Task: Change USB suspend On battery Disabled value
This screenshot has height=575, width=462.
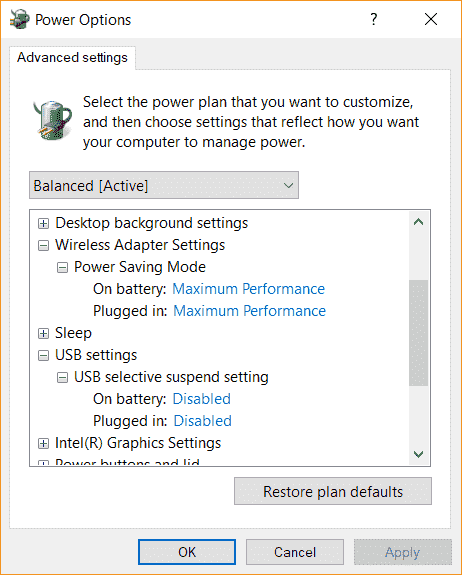Action: click(202, 399)
